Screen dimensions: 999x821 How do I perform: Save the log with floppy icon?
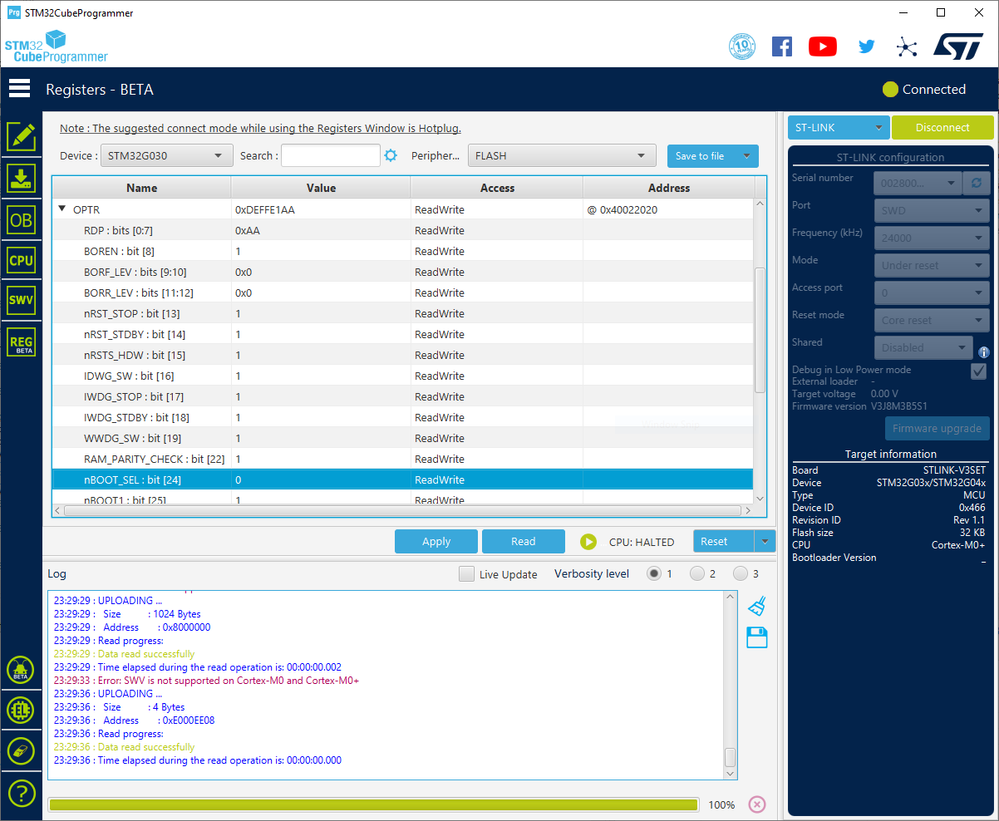[x=757, y=638]
